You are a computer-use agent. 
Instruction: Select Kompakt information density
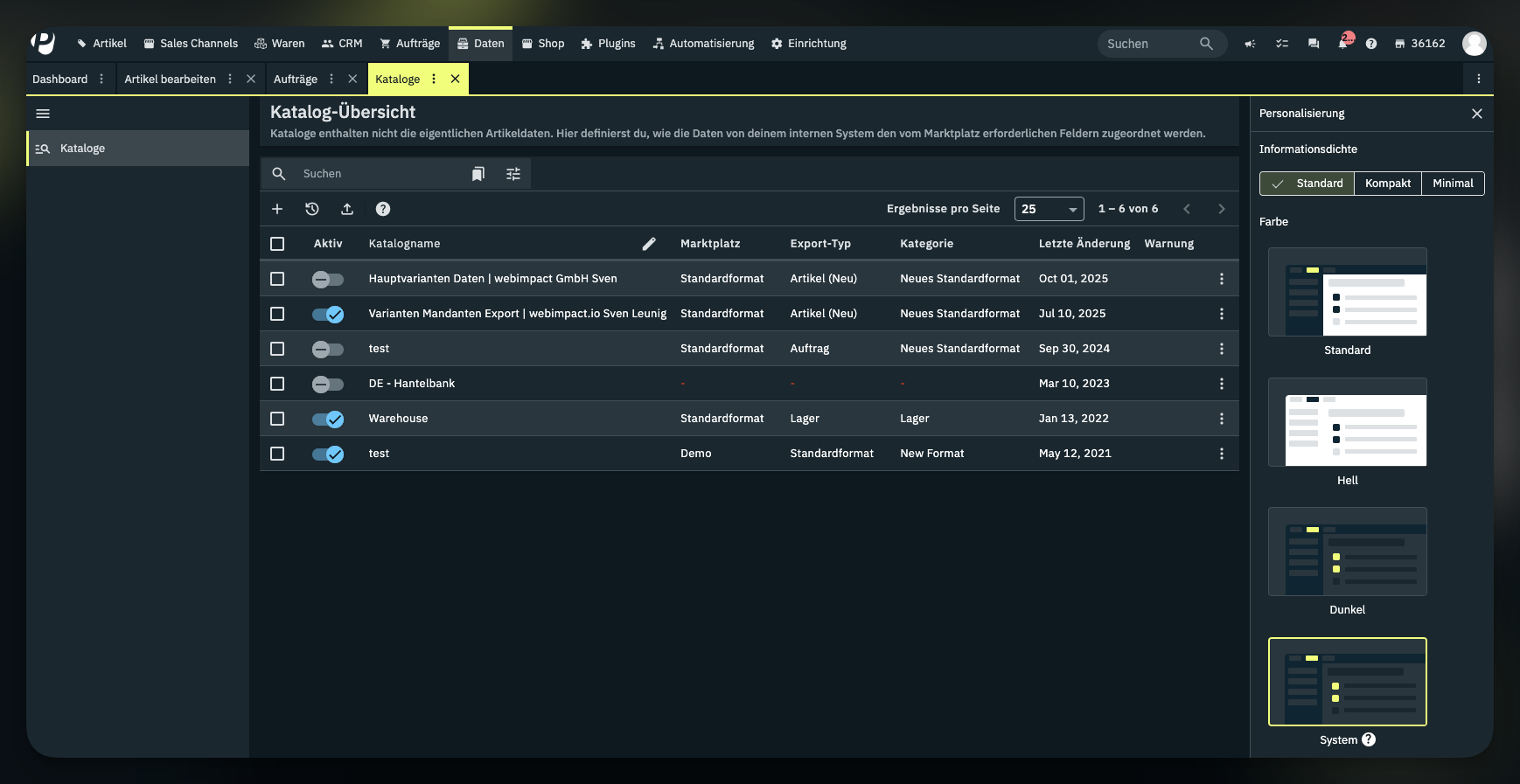click(1388, 184)
